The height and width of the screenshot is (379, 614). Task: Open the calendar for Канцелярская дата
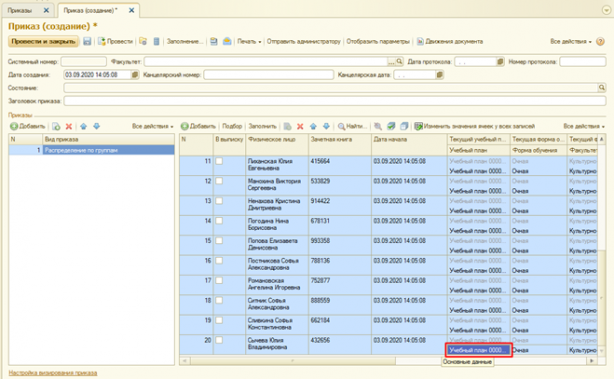(439, 74)
